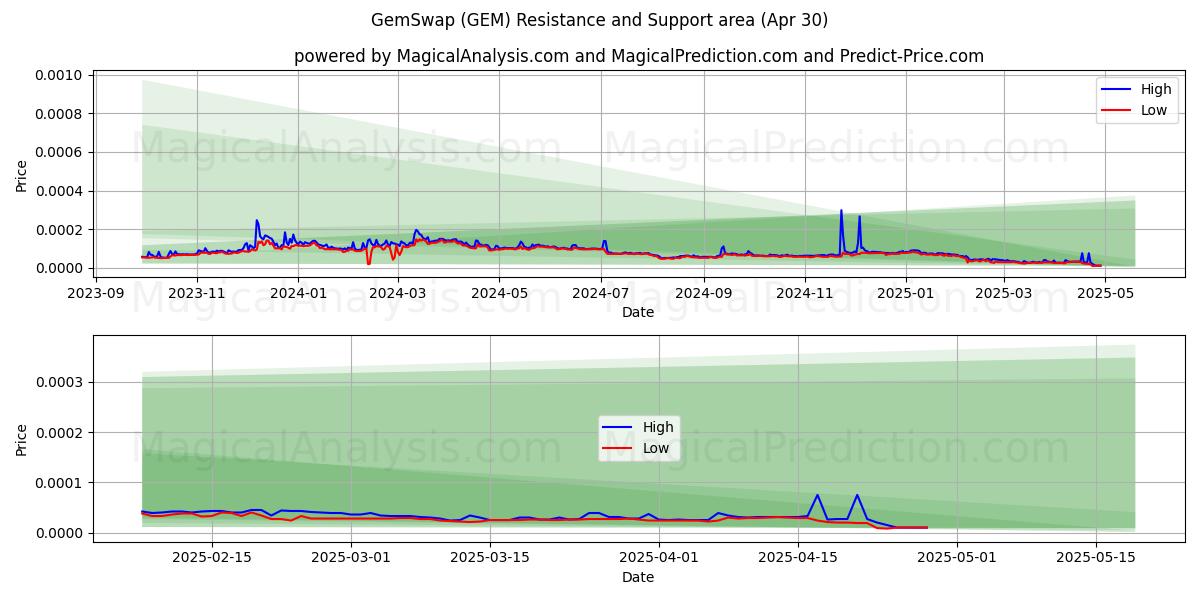The width and height of the screenshot is (1200, 600).
Task: Click the 2025-04-01 date label
Action: coord(659,558)
